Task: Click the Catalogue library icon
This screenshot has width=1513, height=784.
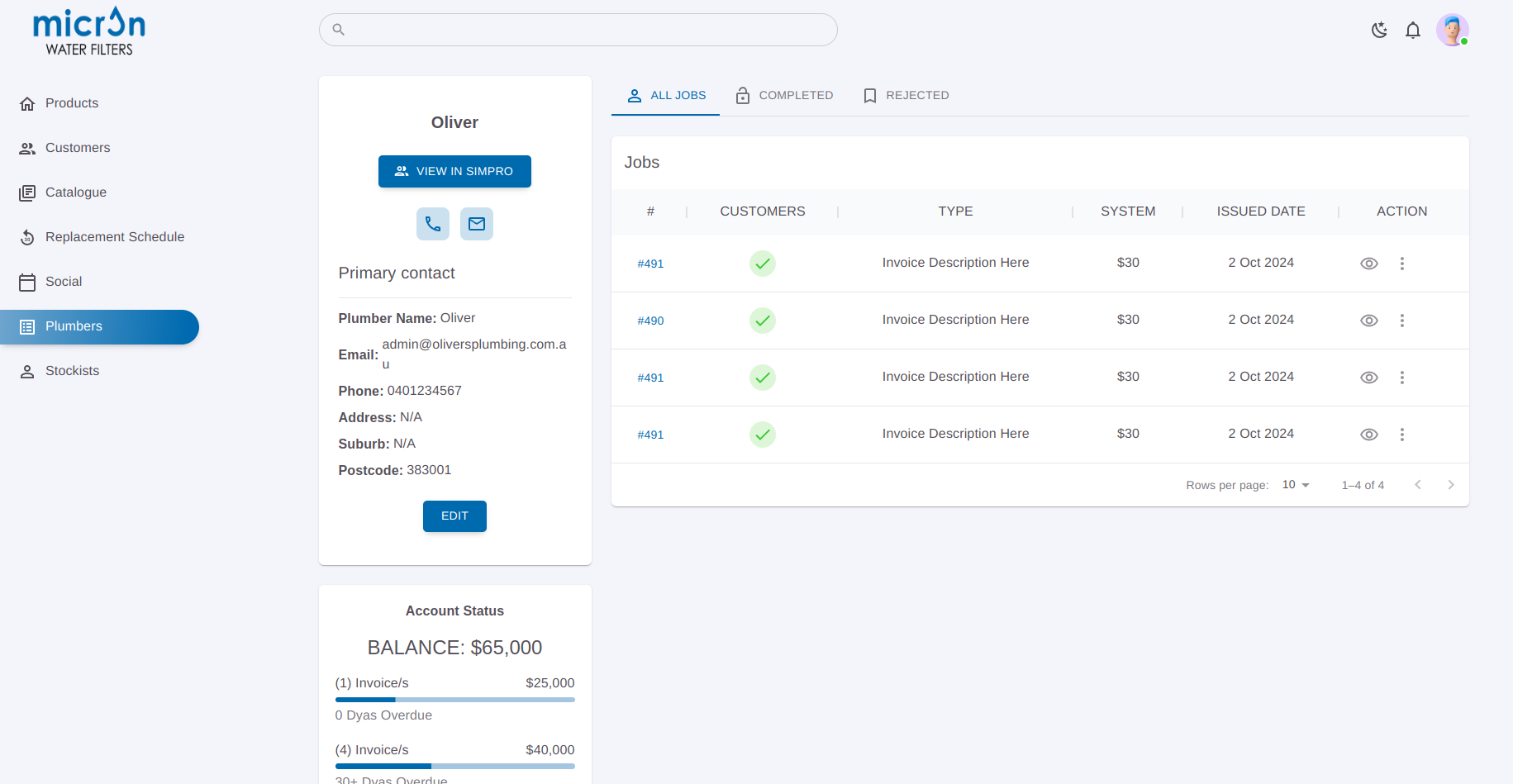Action: 27,192
